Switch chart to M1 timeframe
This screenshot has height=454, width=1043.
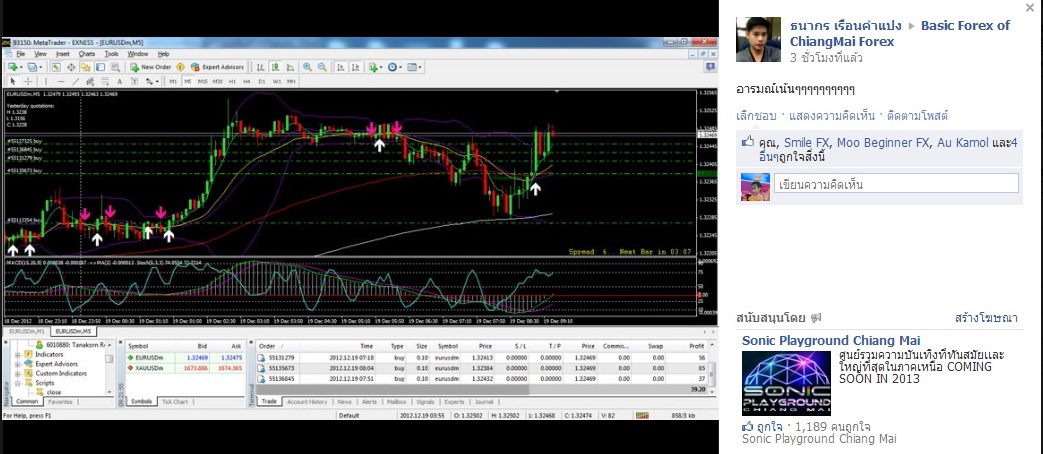point(173,81)
